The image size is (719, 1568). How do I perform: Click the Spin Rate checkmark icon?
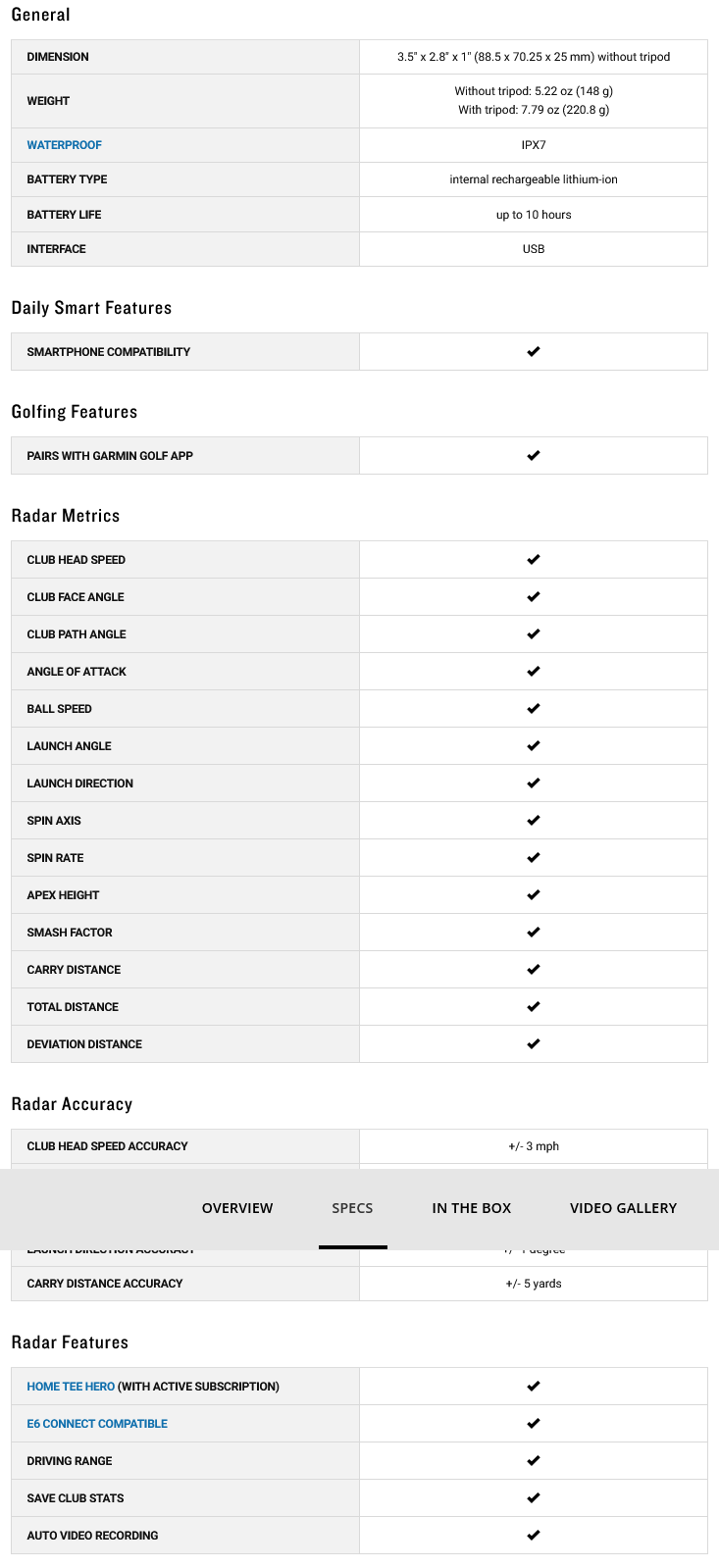pos(534,858)
